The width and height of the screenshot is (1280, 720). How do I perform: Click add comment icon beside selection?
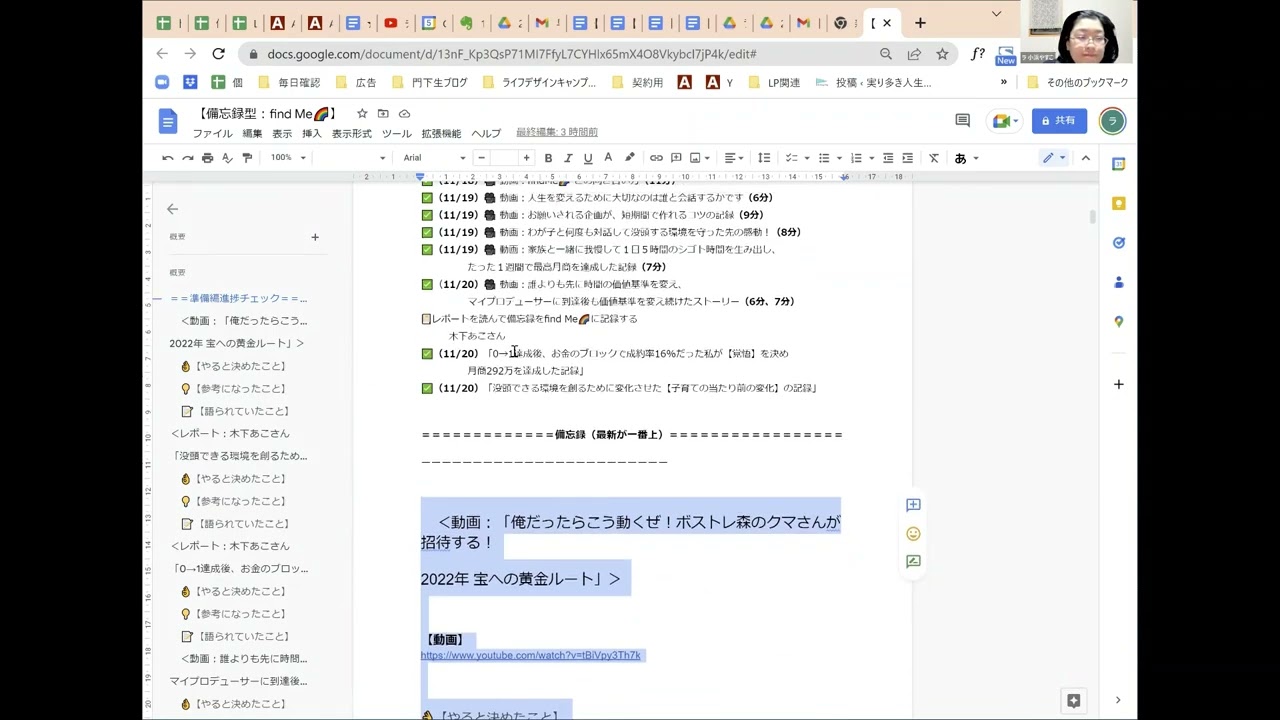pyautogui.click(x=913, y=506)
